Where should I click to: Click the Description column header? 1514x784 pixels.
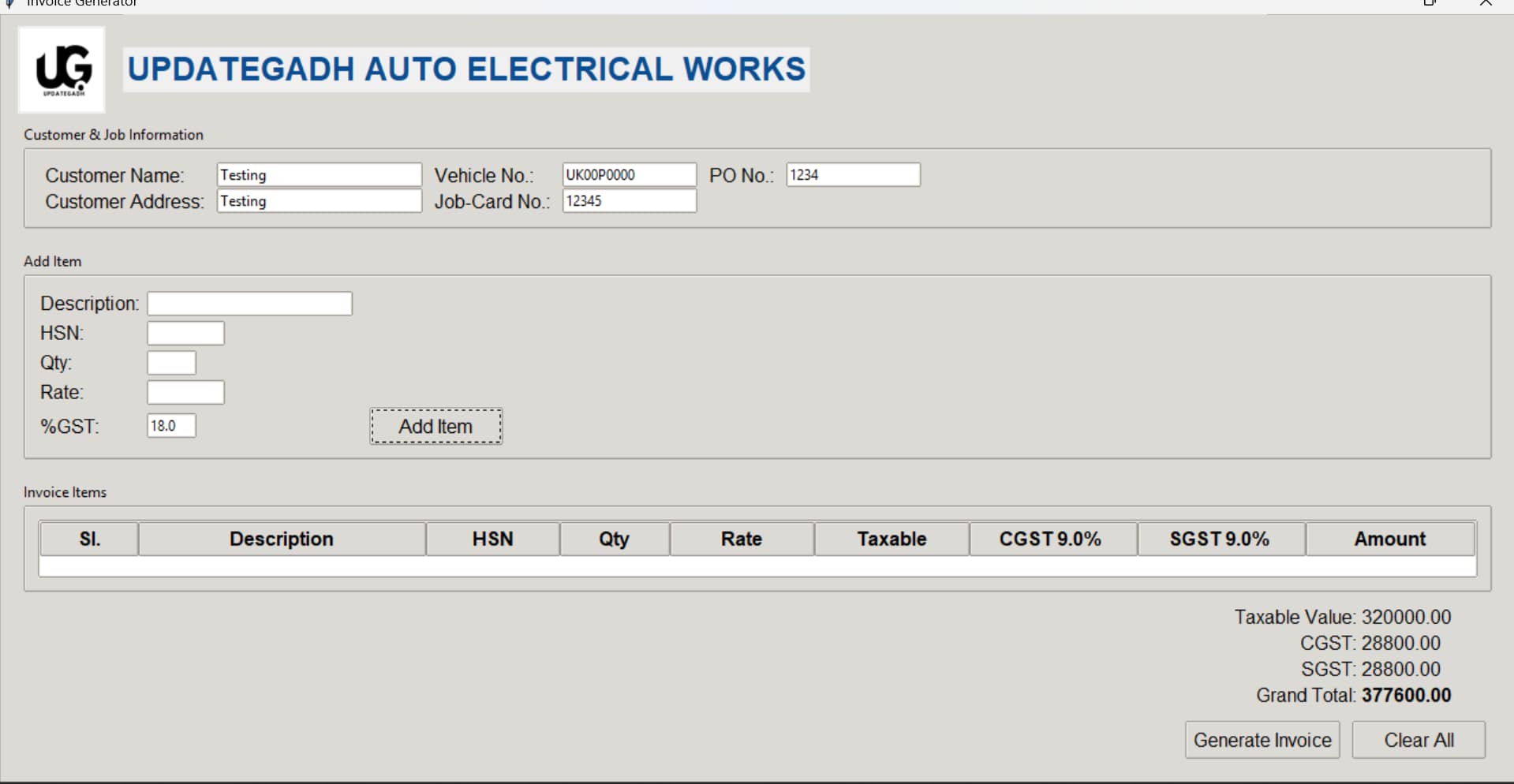pyautogui.click(x=282, y=539)
